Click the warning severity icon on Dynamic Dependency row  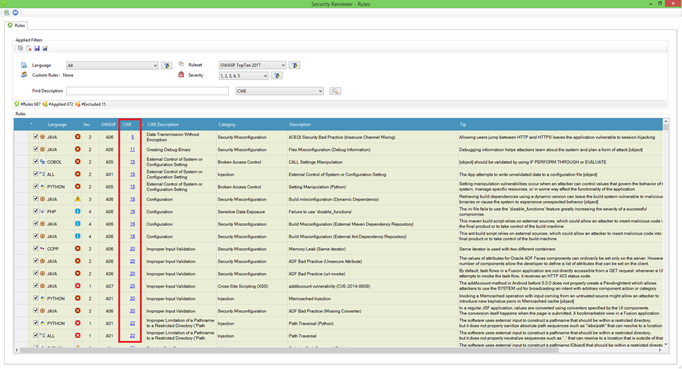[x=77, y=199]
